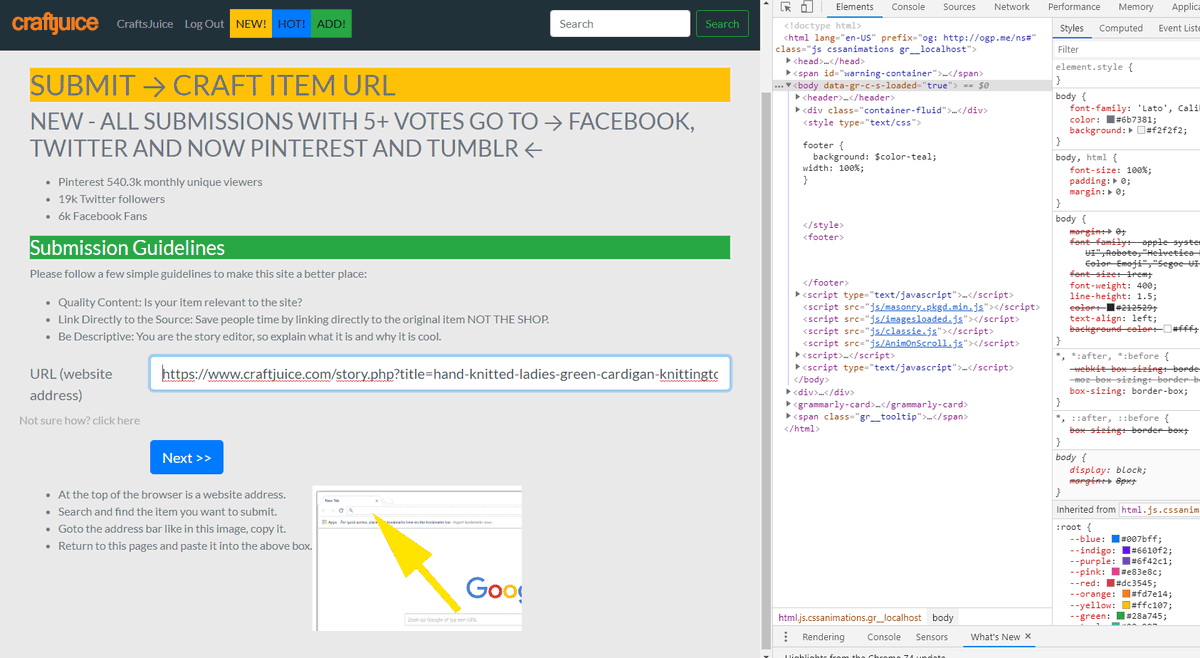Viewport: 1200px width, 658px height.
Task: Click the --indigo #6610f2 color swatch
Action: coord(1126,549)
